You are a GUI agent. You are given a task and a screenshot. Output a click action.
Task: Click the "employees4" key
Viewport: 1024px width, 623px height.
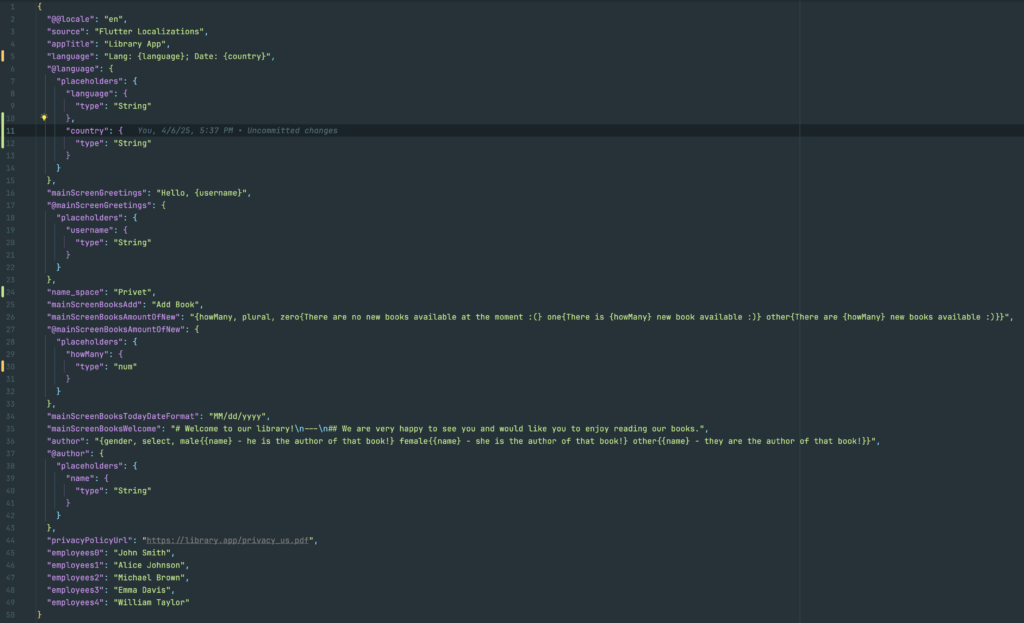[x=76, y=602]
